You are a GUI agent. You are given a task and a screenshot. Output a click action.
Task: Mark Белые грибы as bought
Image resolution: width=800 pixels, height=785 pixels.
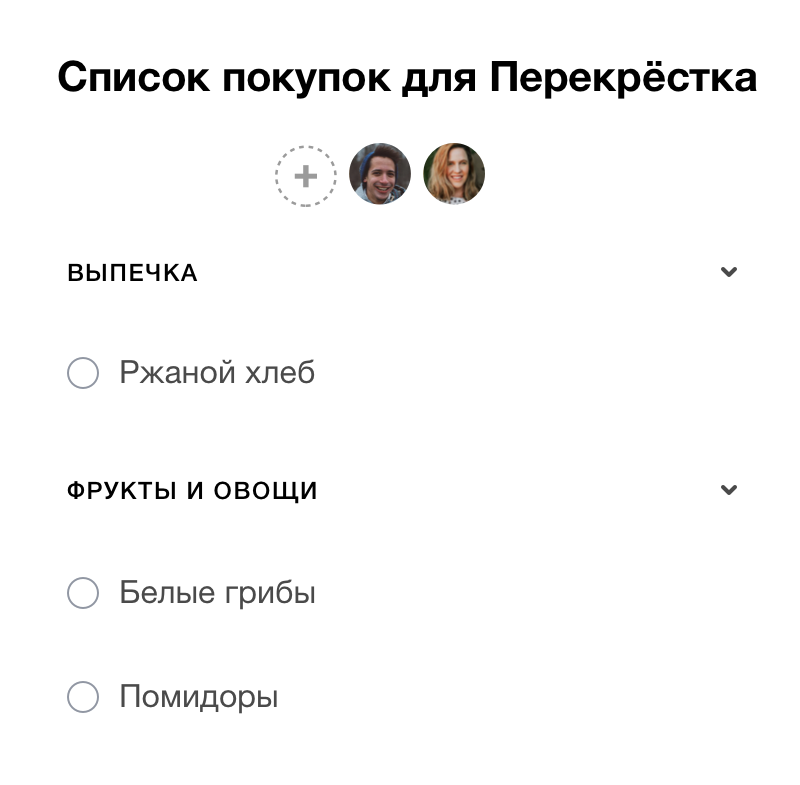click(83, 593)
